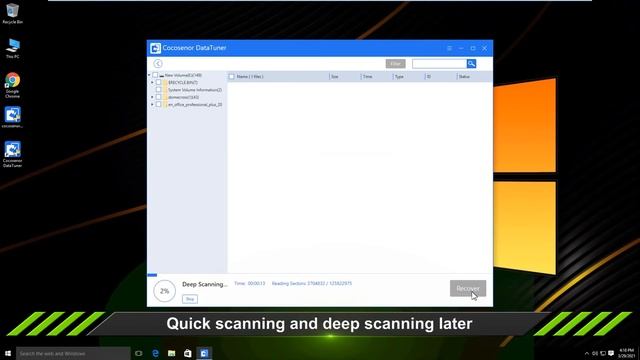Click the Windows taskbar search box
The width and height of the screenshot is (640, 360).
73,353
